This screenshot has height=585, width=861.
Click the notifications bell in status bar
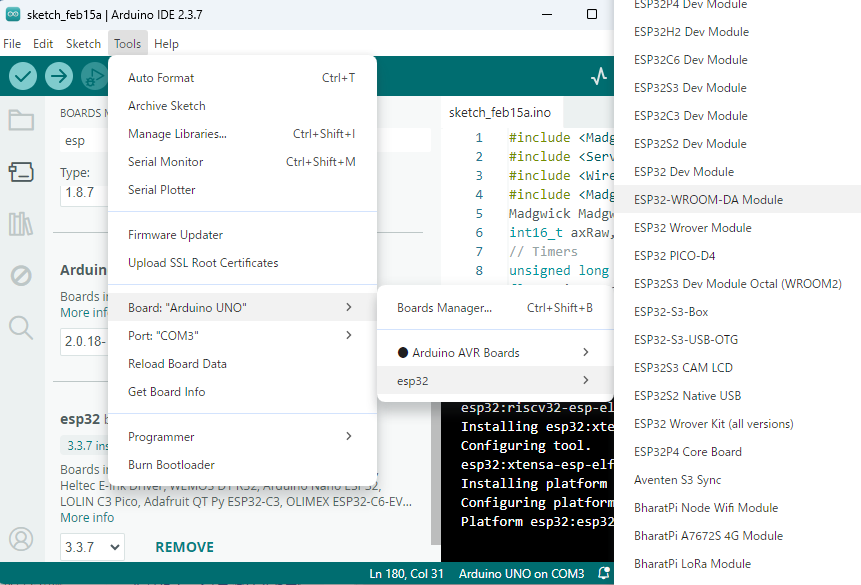[604, 574]
